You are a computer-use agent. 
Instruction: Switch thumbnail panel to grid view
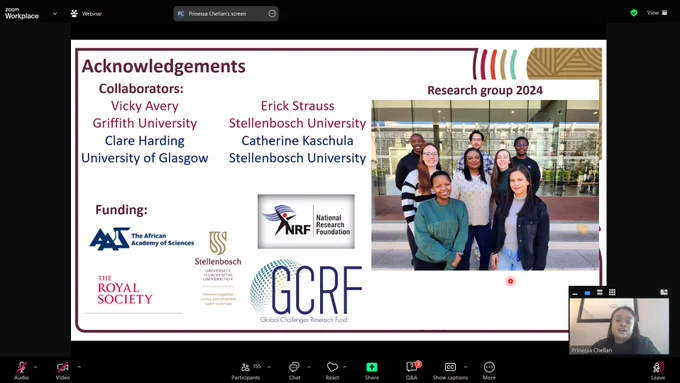click(612, 292)
